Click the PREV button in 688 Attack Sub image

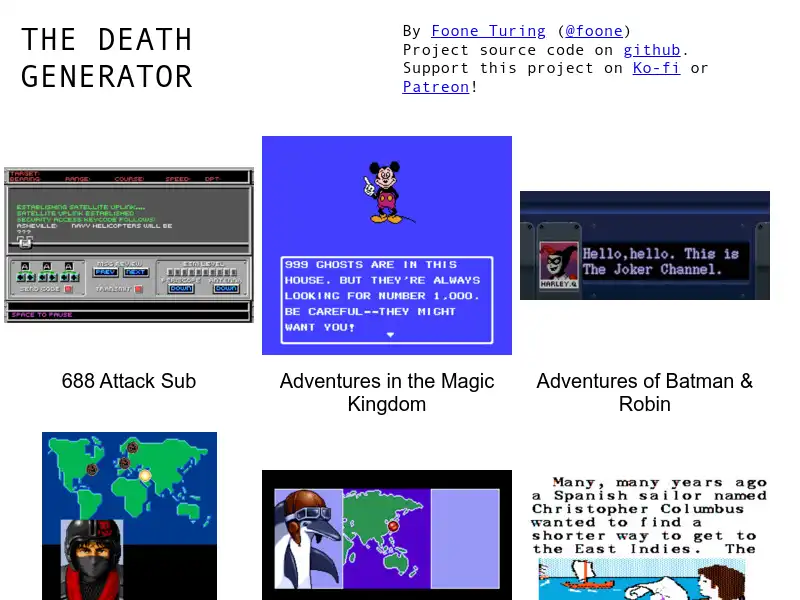click(x=106, y=272)
